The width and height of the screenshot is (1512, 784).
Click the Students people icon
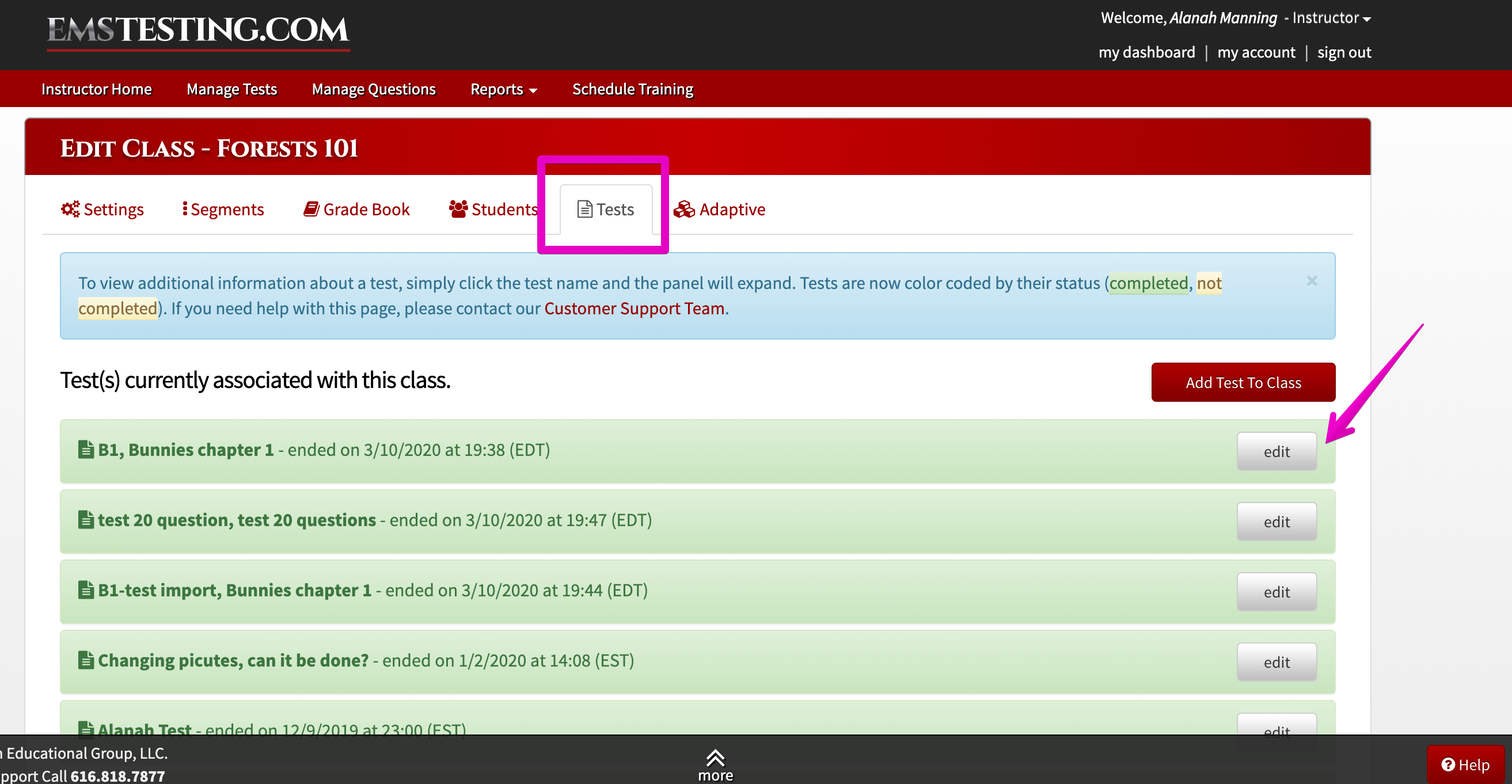coord(457,209)
